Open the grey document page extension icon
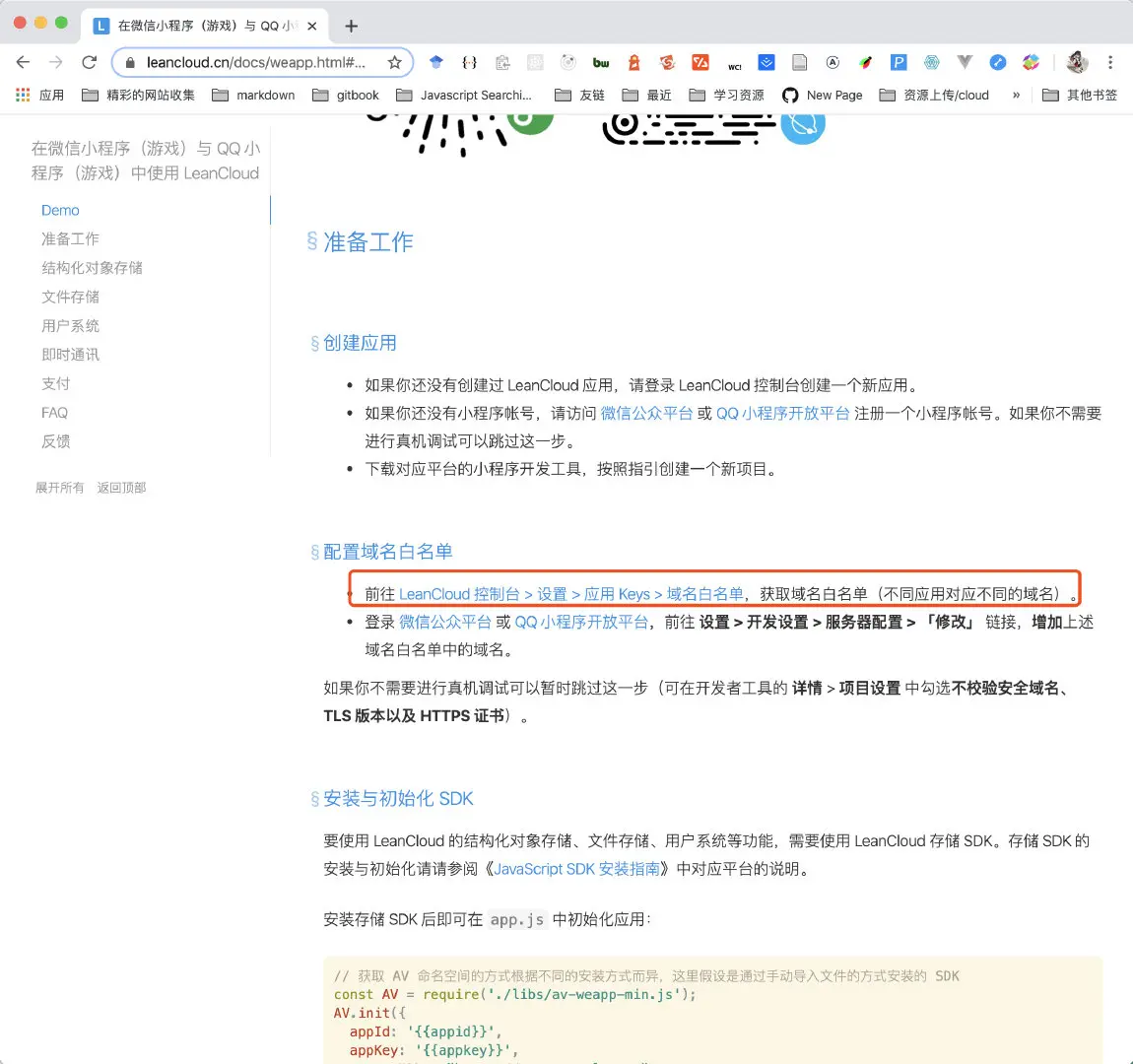This screenshot has height=1064, width=1133. [x=799, y=63]
